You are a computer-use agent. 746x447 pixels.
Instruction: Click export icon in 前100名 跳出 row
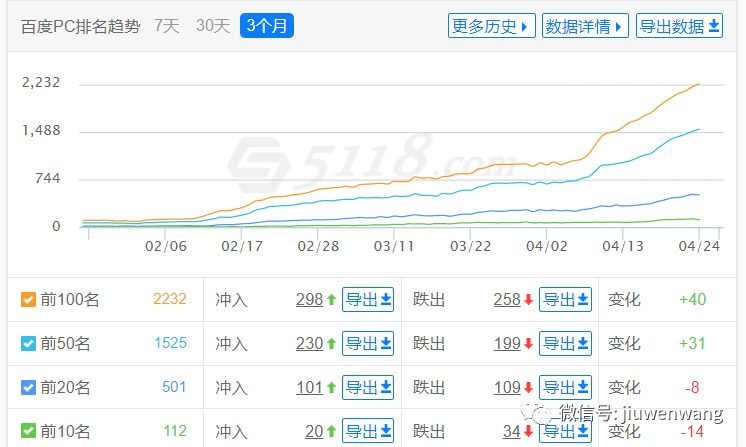(x=566, y=300)
